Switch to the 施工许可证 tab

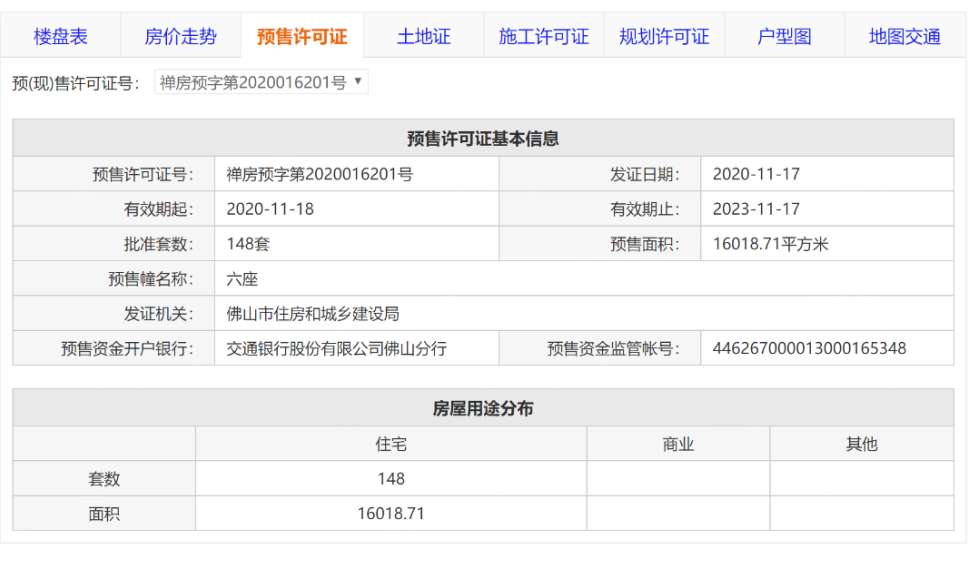pyautogui.click(x=544, y=36)
